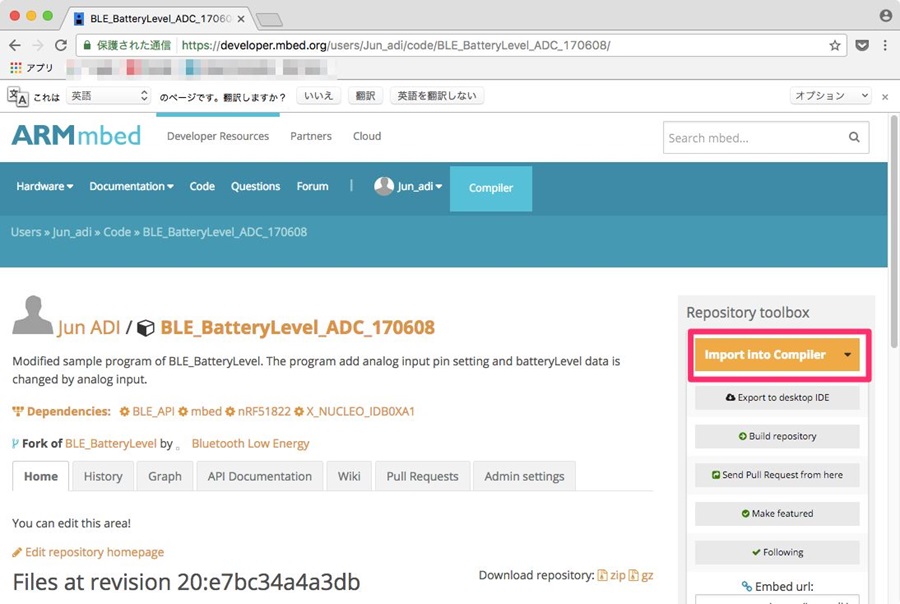
Task: Click the Send Pull Request from here button
Action: [779, 475]
